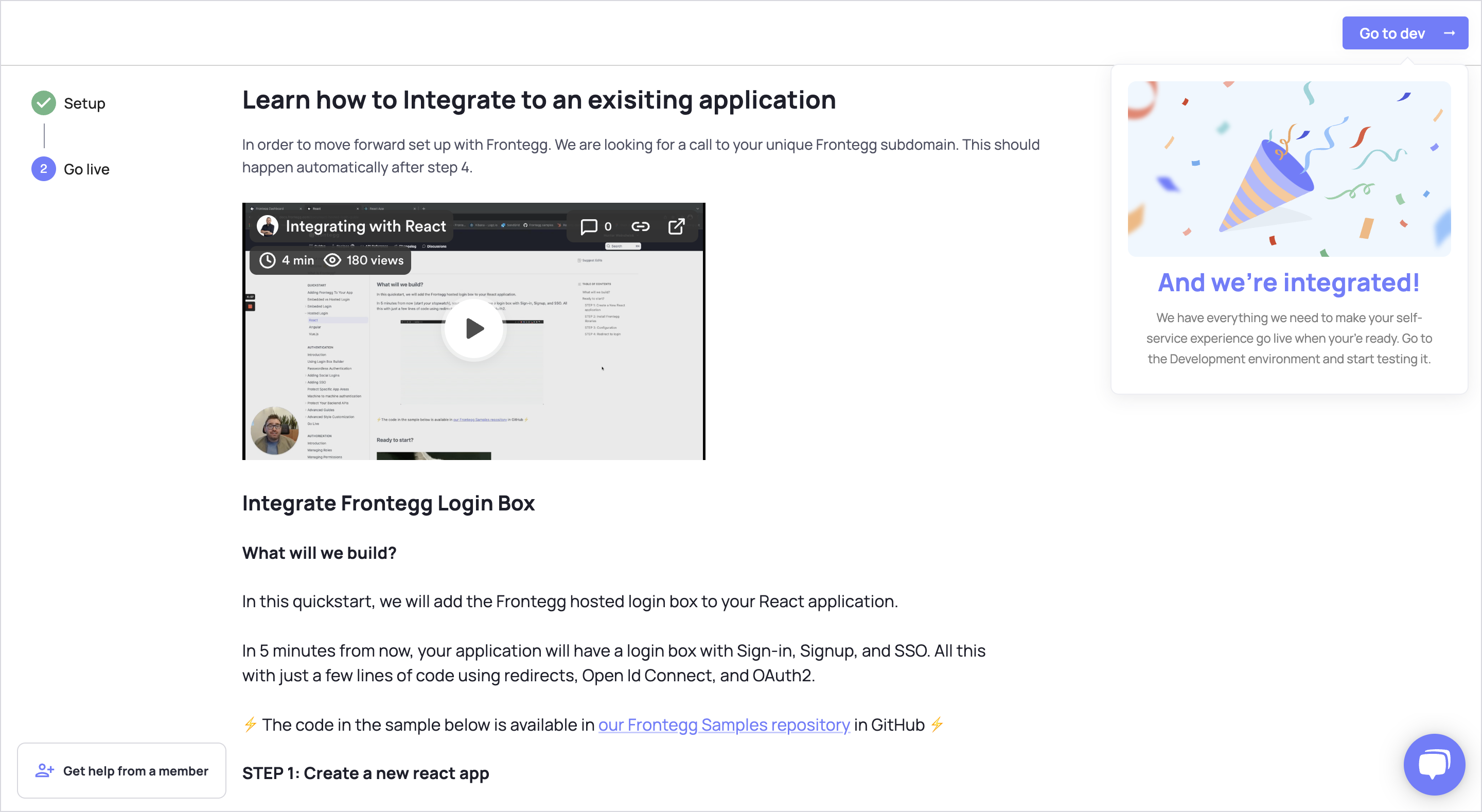This screenshot has height=812, width=1482.
Task: Click the And we're integrated heading
Action: pyautogui.click(x=1289, y=283)
